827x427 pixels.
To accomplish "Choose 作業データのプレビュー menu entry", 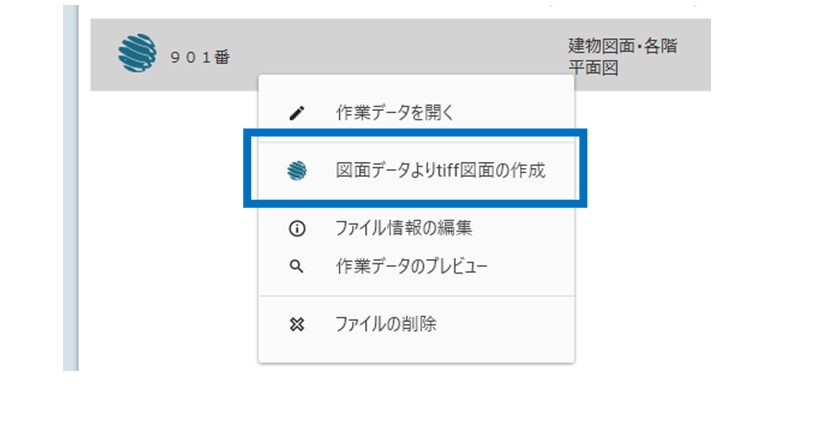I will click(416, 266).
